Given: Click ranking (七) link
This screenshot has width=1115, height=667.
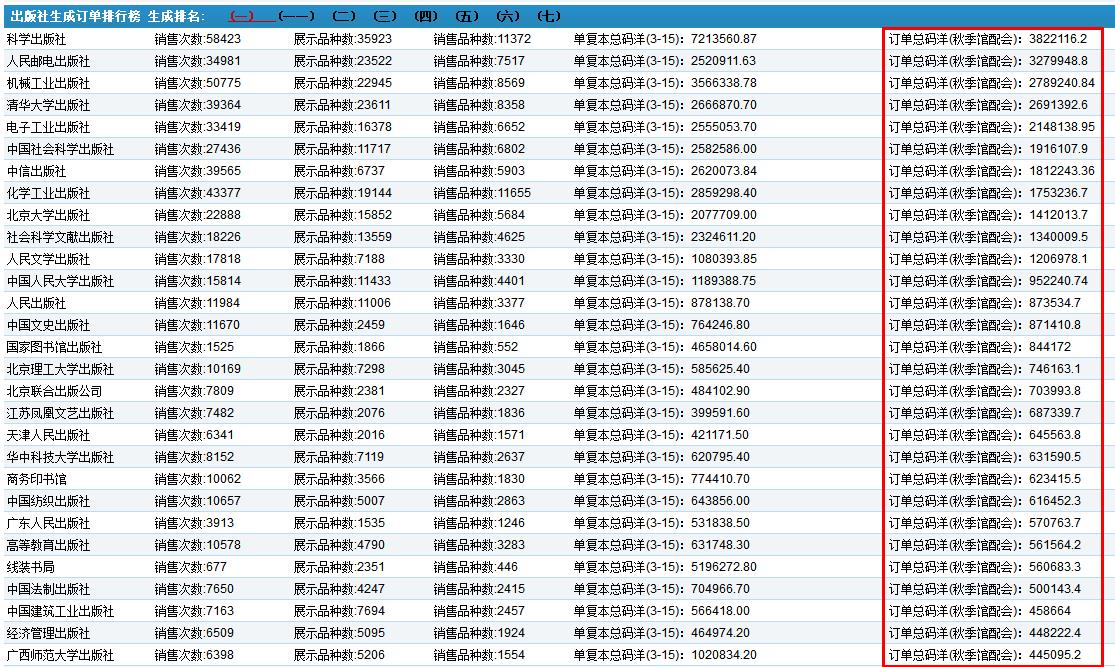Looking at the screenshot, I should [548, 17].
